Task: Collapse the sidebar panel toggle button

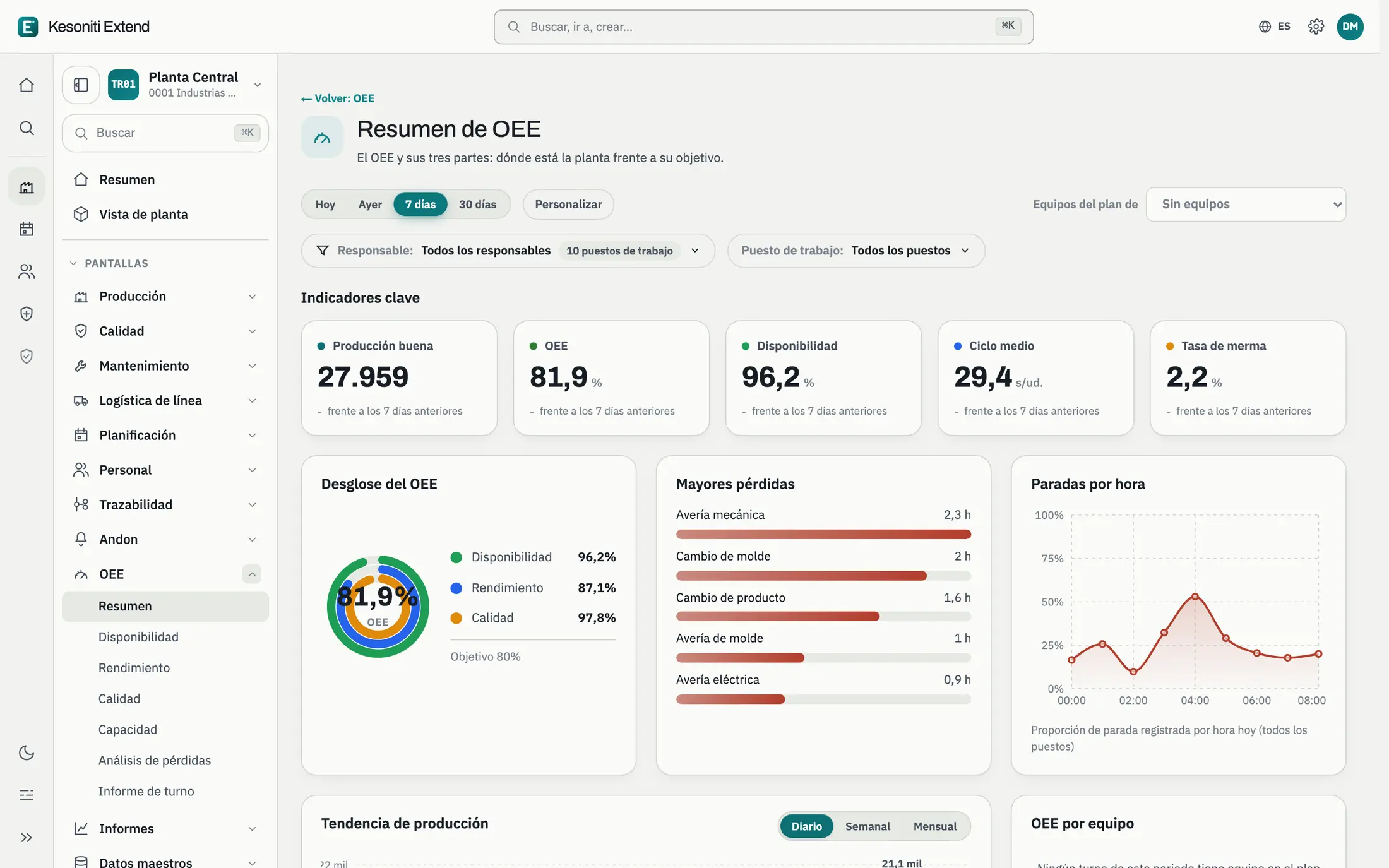Action: click(x=81, y=85)
